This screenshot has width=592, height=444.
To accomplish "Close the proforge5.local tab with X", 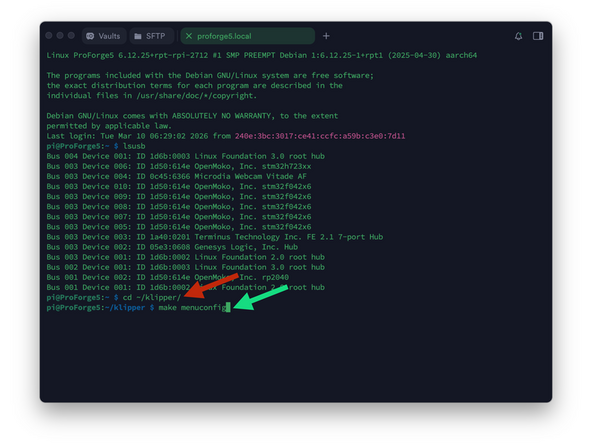I will [189, 36].
